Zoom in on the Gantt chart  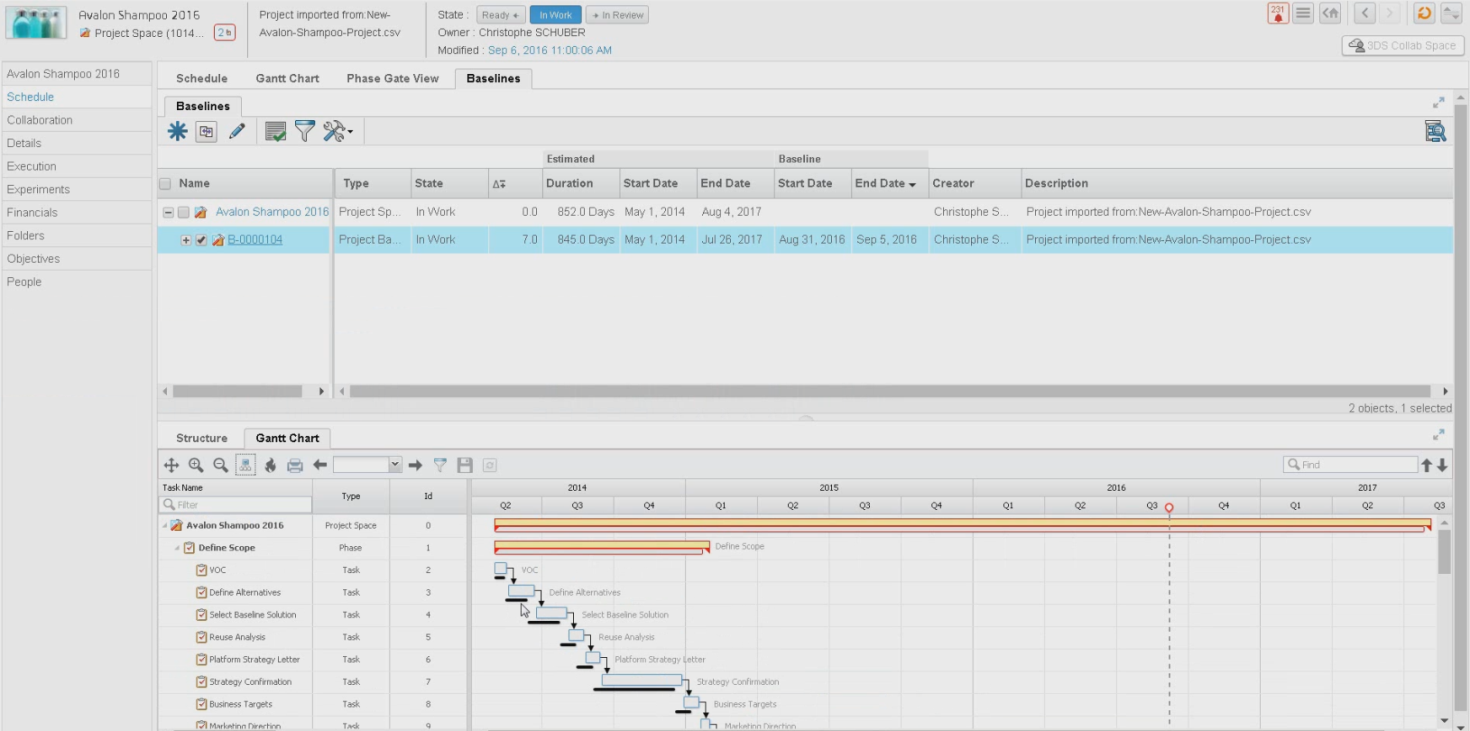196,465
